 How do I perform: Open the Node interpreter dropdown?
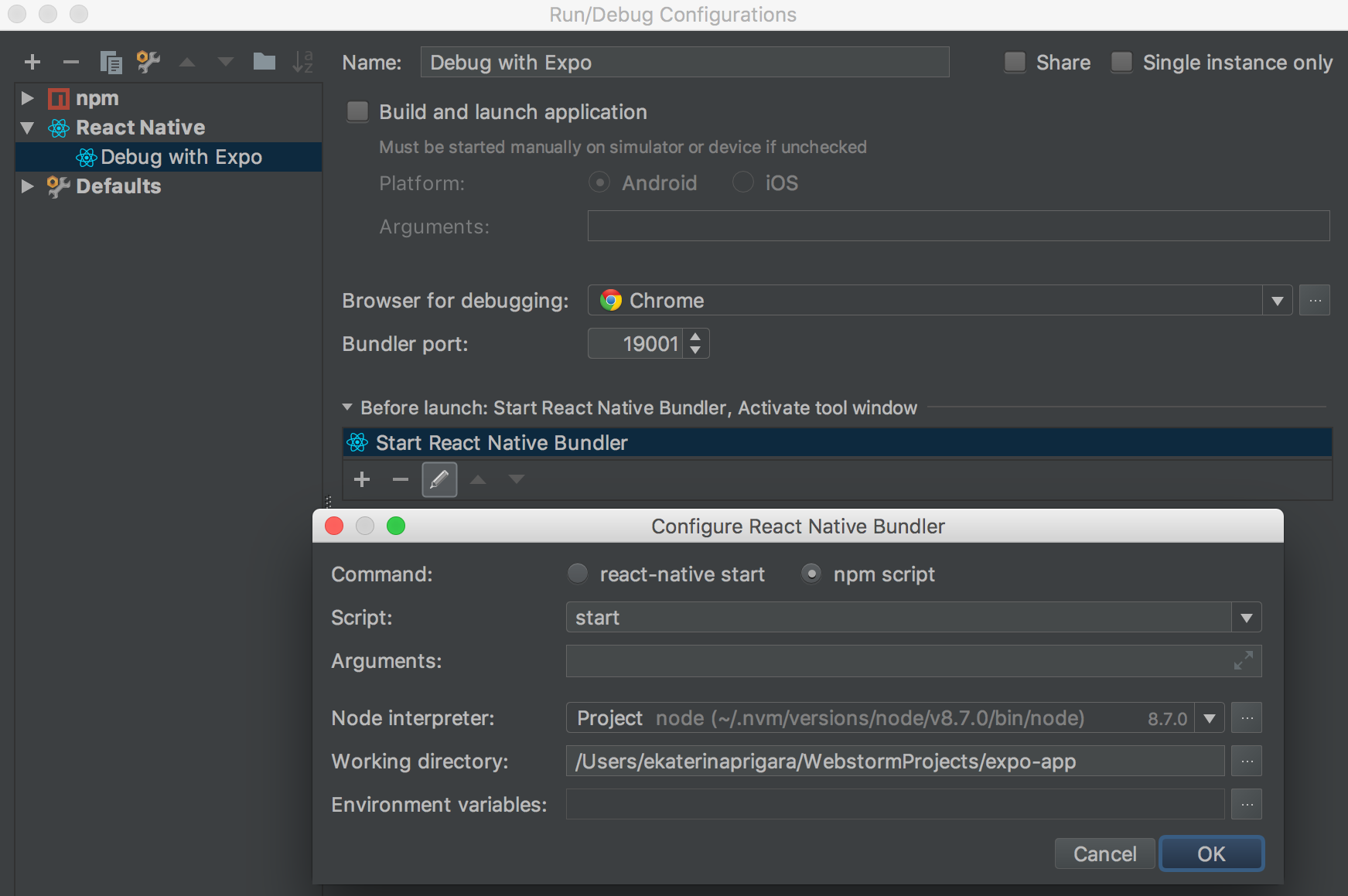coord(1210,718)
